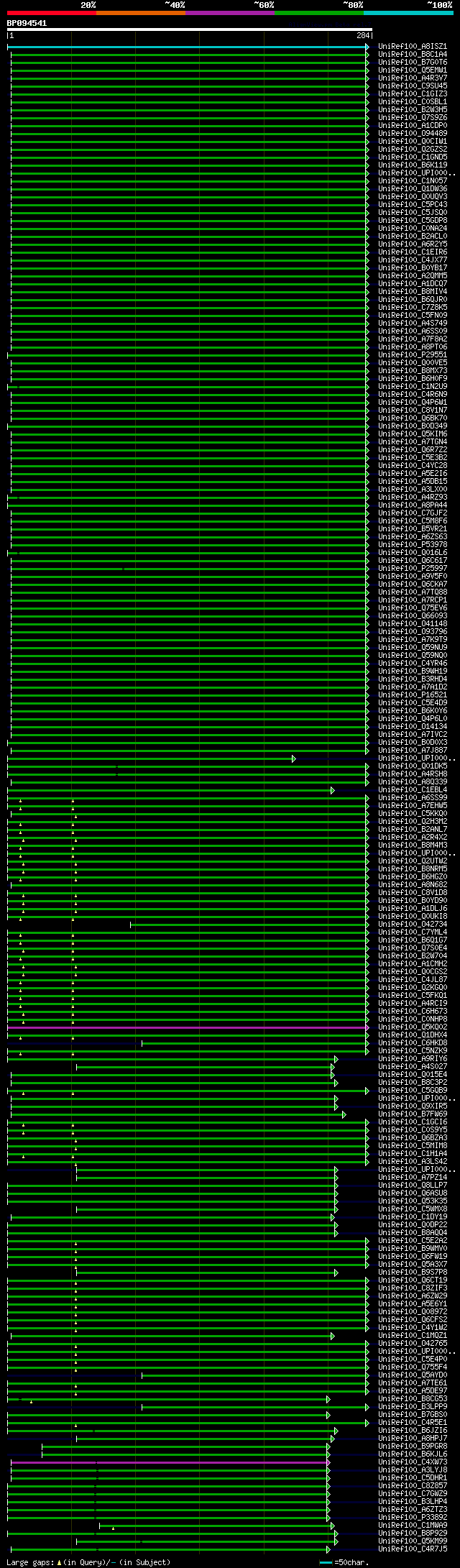Click the UniRef100_Q01DK5 entry
Viewport: 460px width, 1568px height.
click(413, 766)
